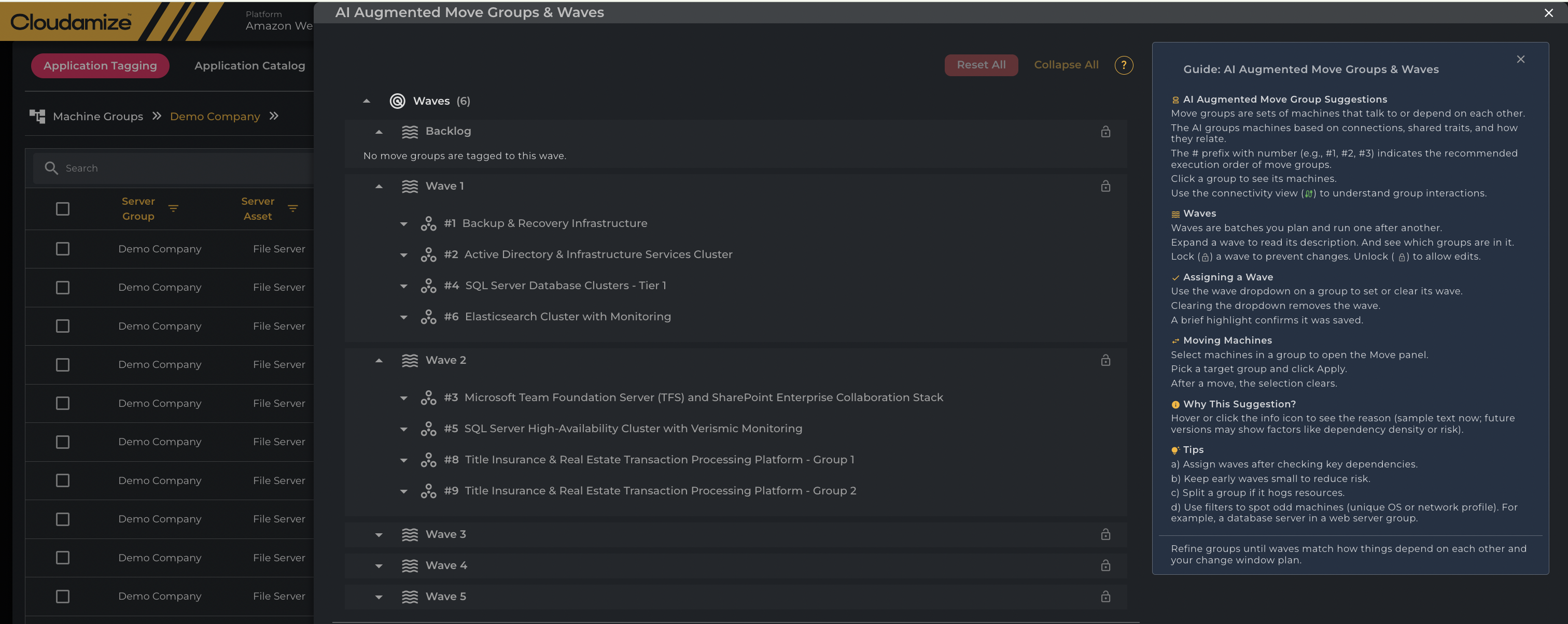Image resolution: width=1568 pixels, height=624 pixels.
Task: Click the Waves target icon
Action: 397,101
